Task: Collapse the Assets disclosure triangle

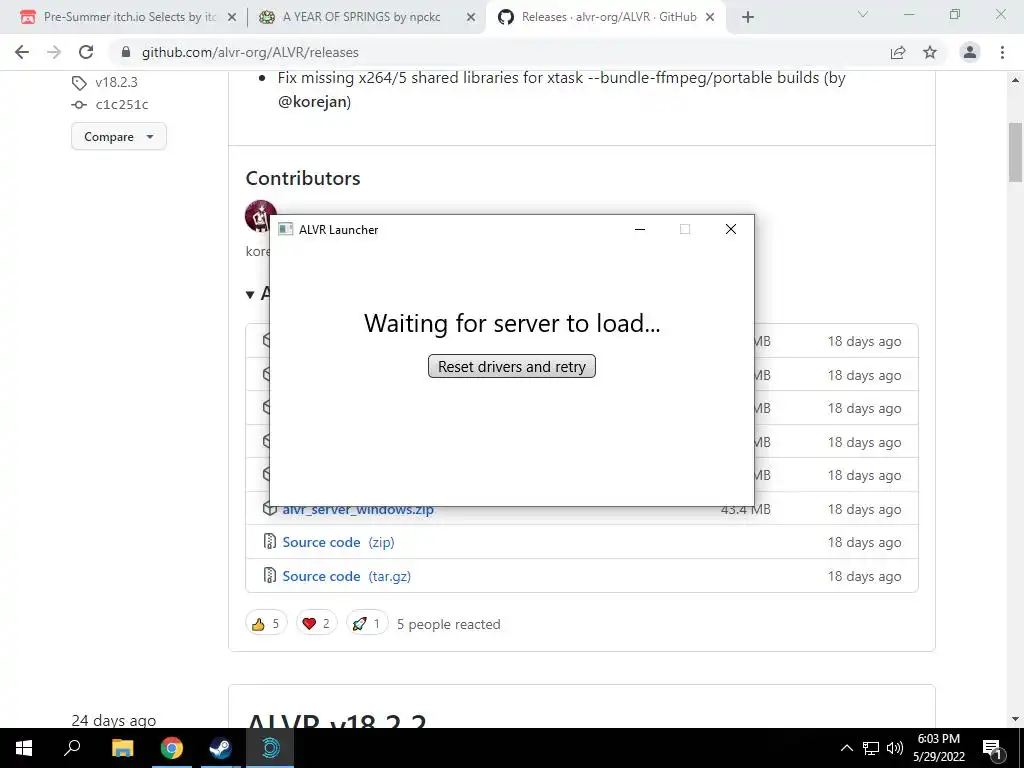Action: [249, 295]
